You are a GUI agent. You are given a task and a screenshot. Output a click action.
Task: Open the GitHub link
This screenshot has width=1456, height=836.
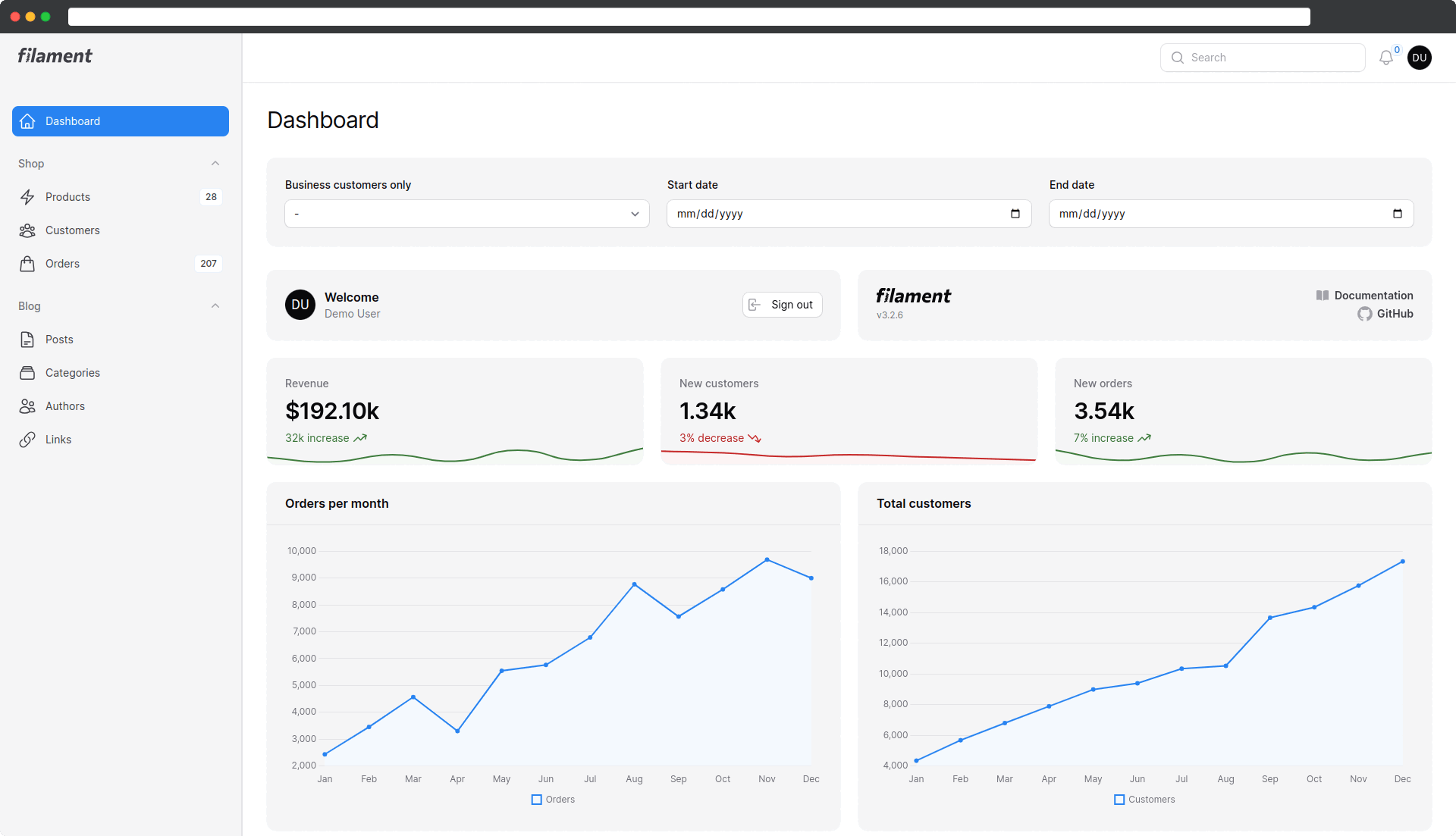coord(1394,314)
